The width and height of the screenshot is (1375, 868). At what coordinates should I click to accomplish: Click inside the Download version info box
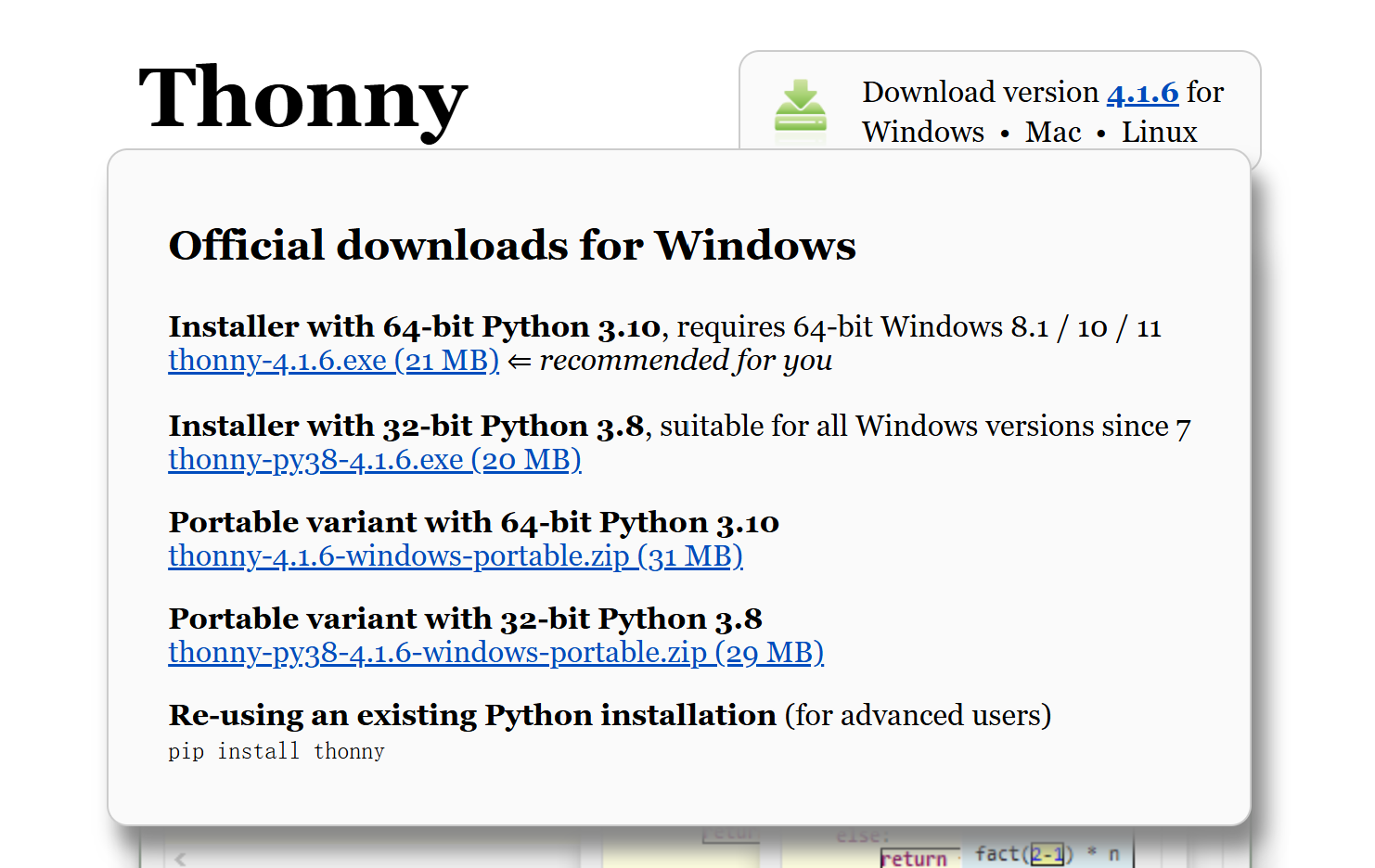pyautogui.click(x=999, y=109)
